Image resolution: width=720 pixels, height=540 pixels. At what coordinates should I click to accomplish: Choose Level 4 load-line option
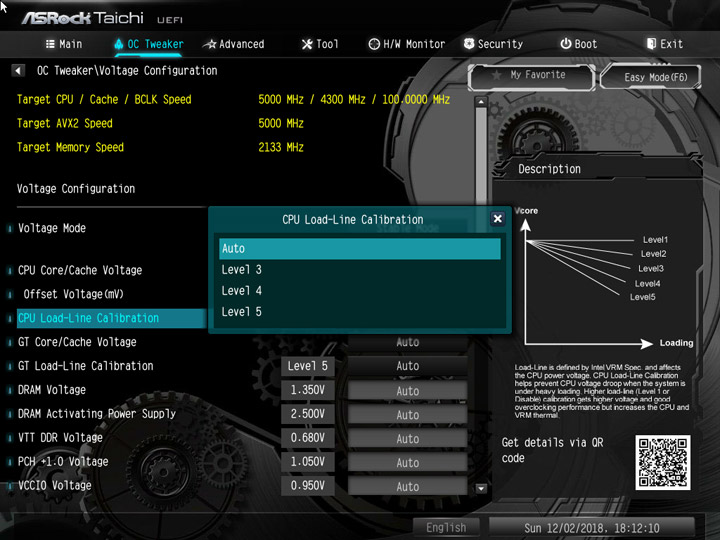tap(360, 291)
